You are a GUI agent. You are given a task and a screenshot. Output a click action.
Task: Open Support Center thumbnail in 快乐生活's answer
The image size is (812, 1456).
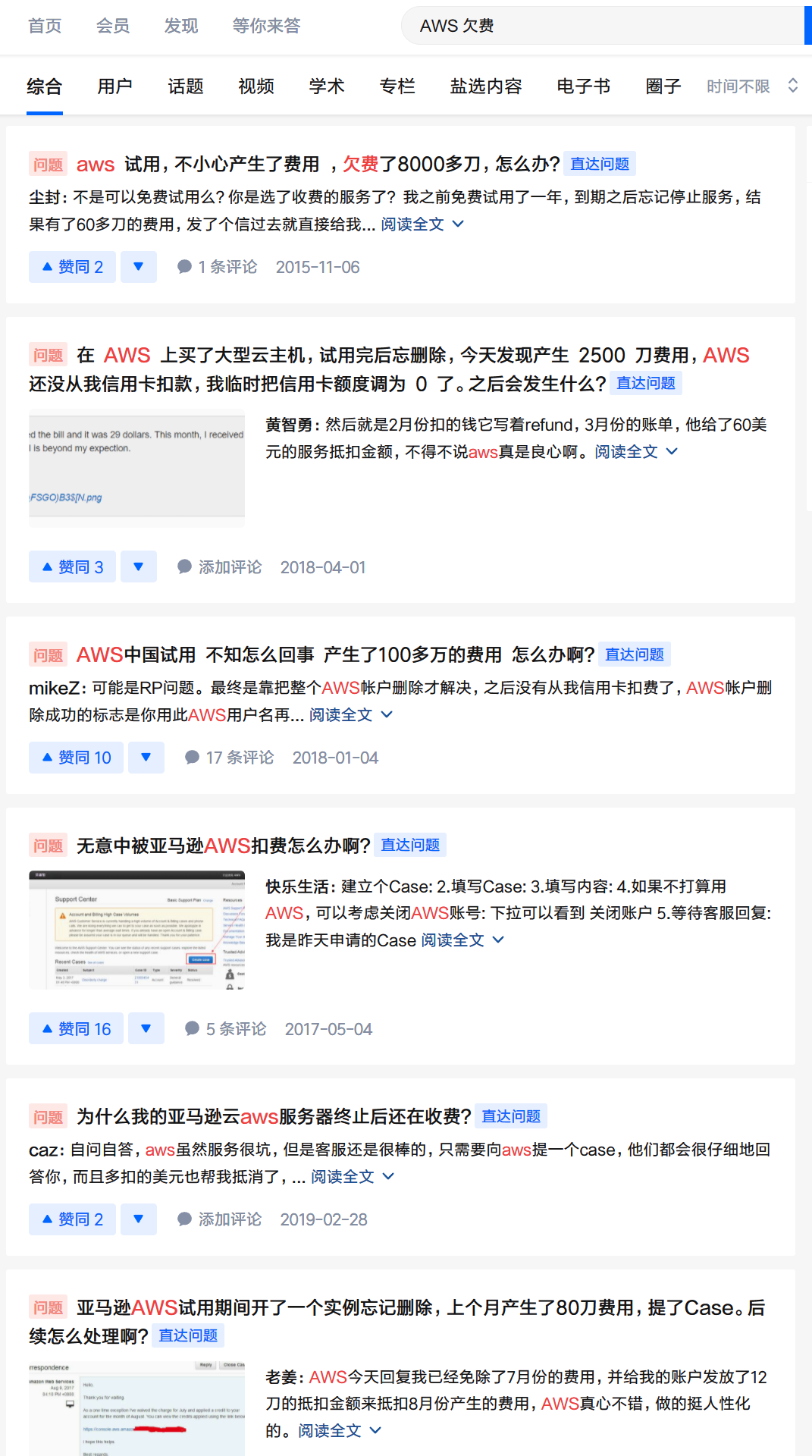[136, 930]
